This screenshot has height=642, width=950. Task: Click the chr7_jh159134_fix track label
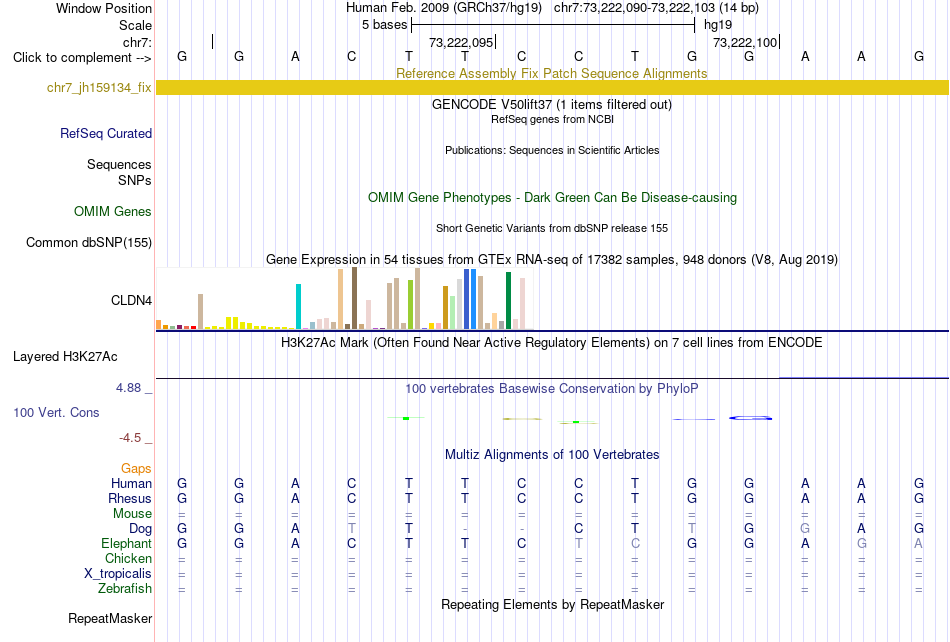pos(99,88)
